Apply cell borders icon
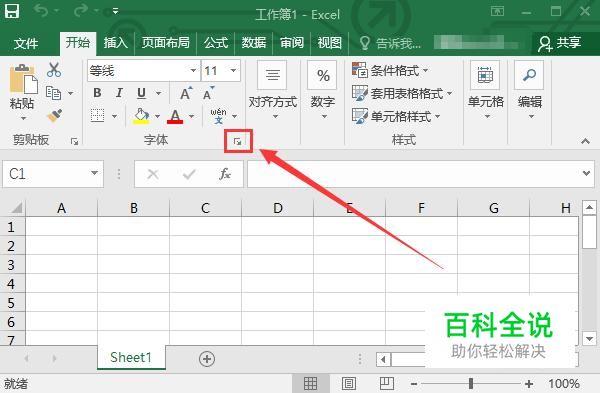 coord(97,116)
